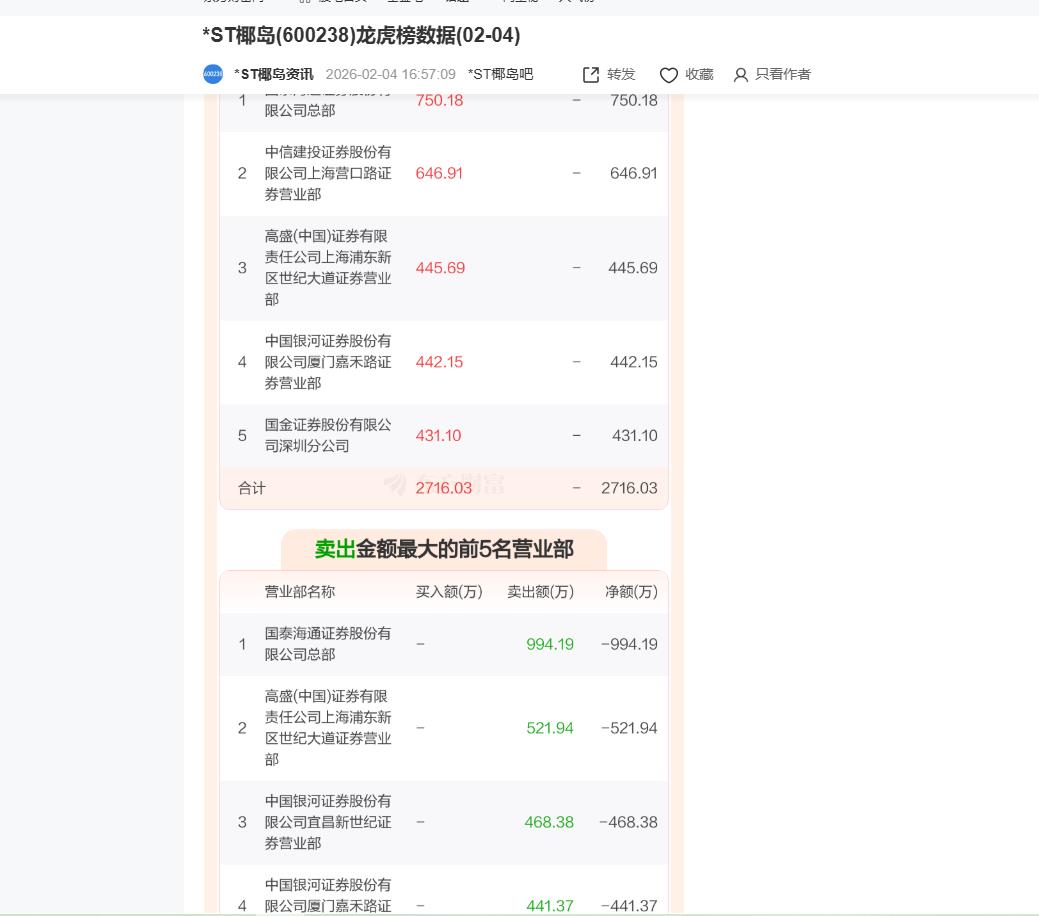Click the 转发 share button label

coord(621,74)
